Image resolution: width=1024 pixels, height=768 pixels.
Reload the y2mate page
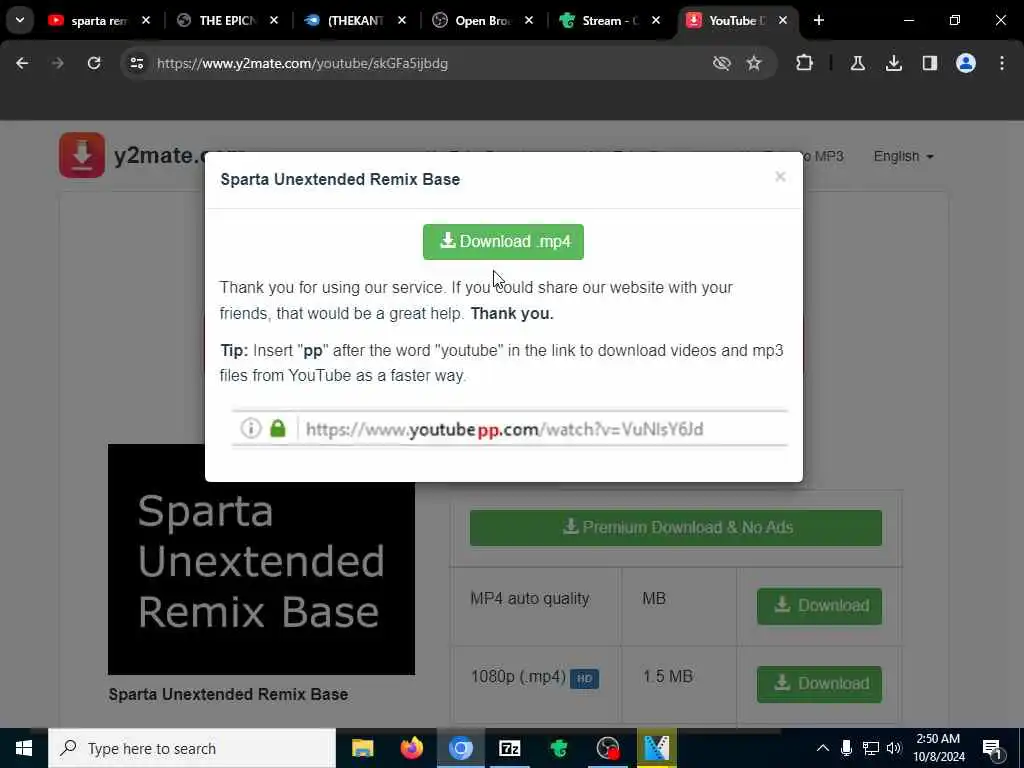[x=94, y=63]
